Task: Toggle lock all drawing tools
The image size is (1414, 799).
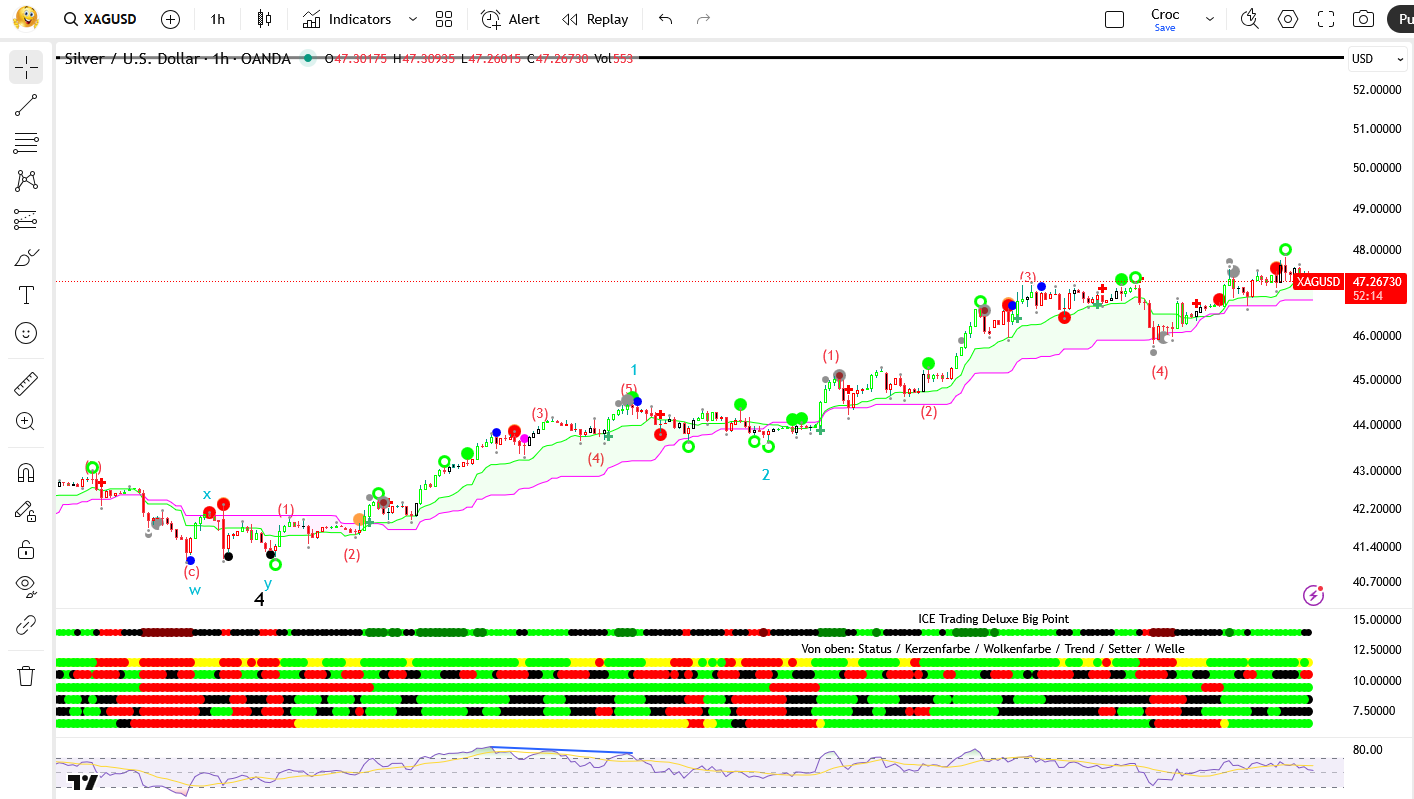Action: (26, 549)
